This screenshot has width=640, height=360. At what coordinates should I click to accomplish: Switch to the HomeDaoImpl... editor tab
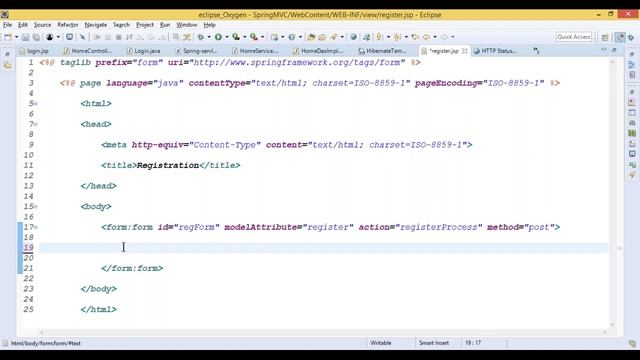(x=318, y=51)
